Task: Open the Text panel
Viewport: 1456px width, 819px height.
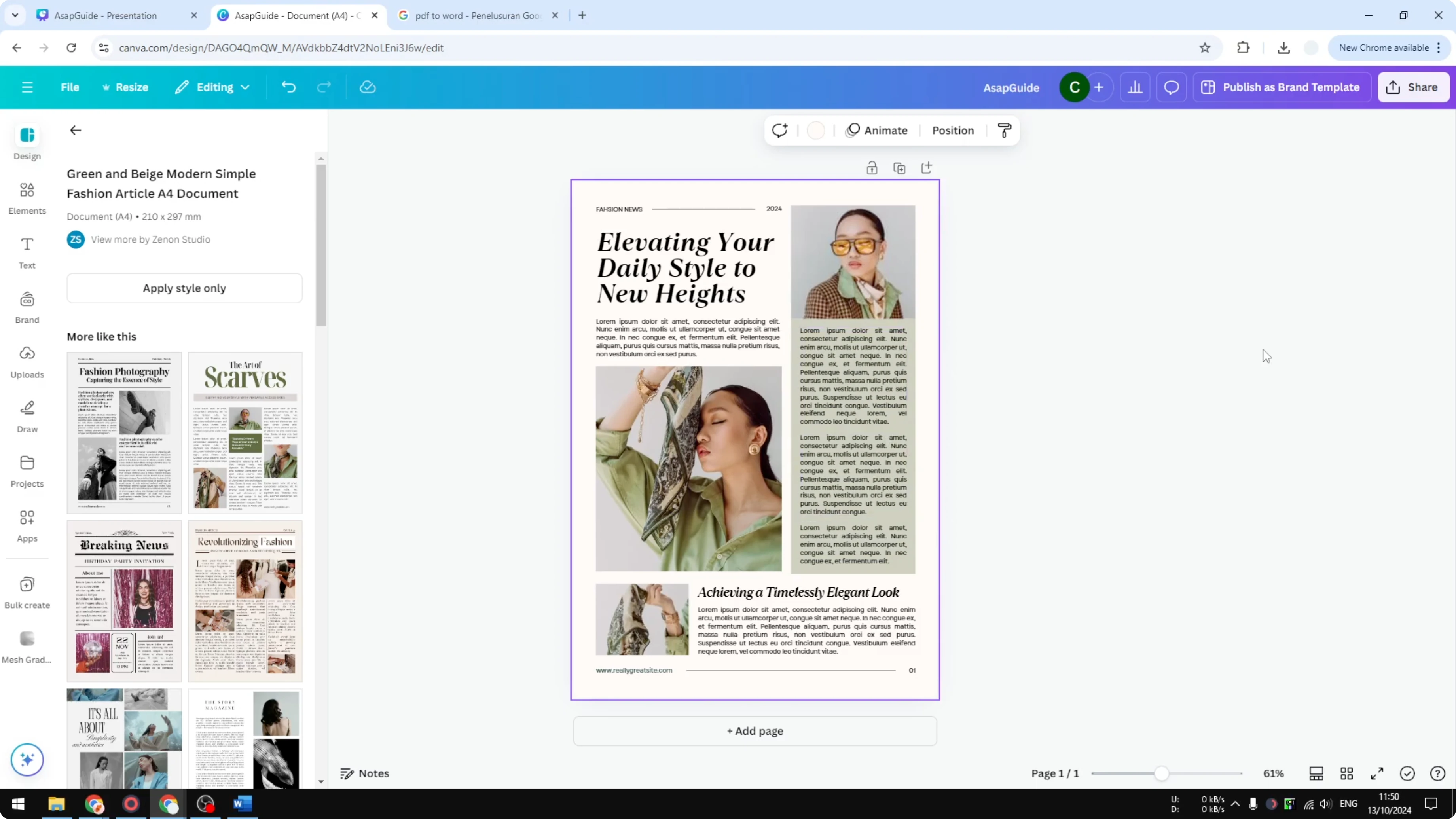Action: pos(27,252)
